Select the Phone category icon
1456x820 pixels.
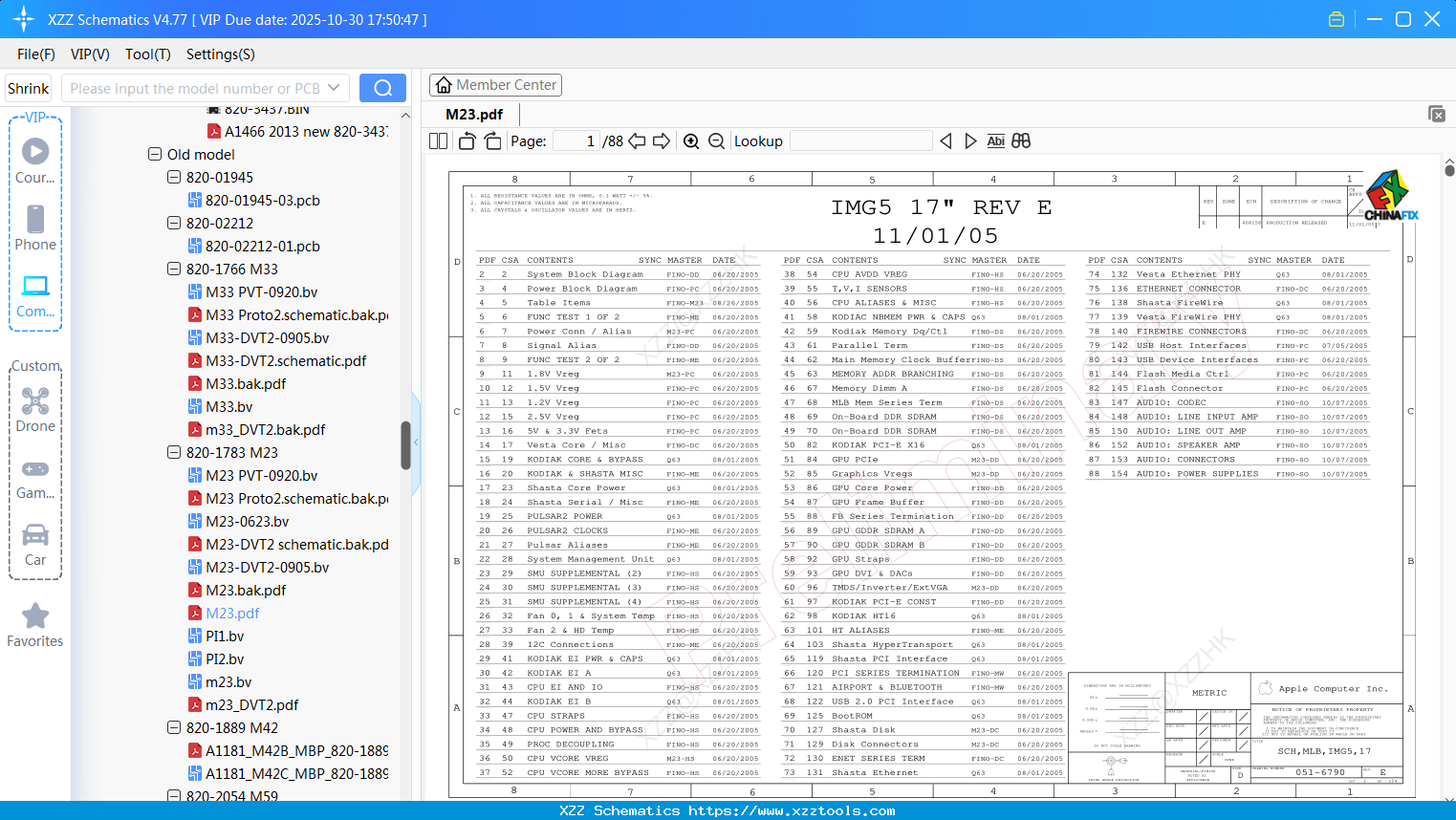click(35, 227)
